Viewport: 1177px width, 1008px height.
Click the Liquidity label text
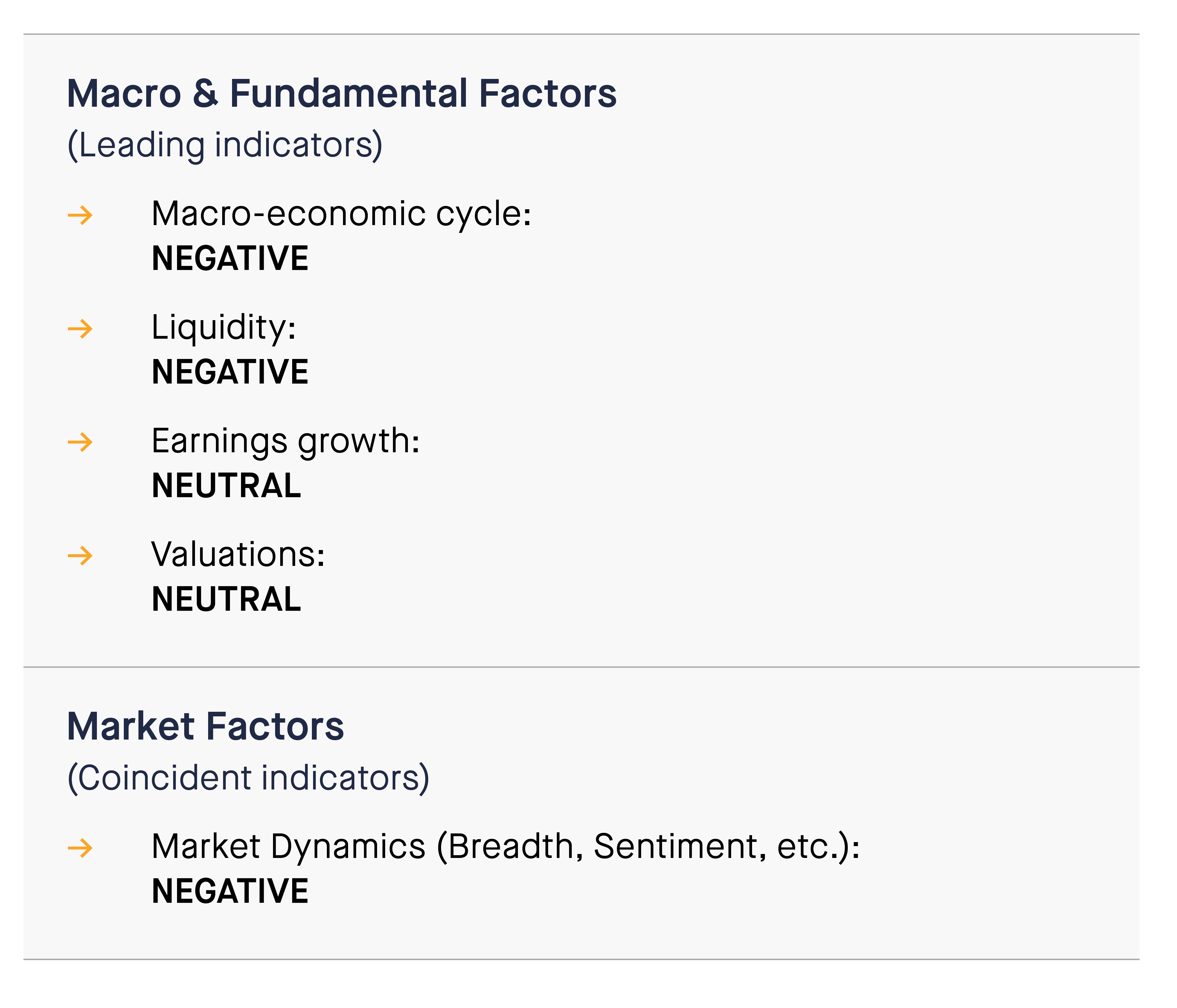click(x=224, y=329)
